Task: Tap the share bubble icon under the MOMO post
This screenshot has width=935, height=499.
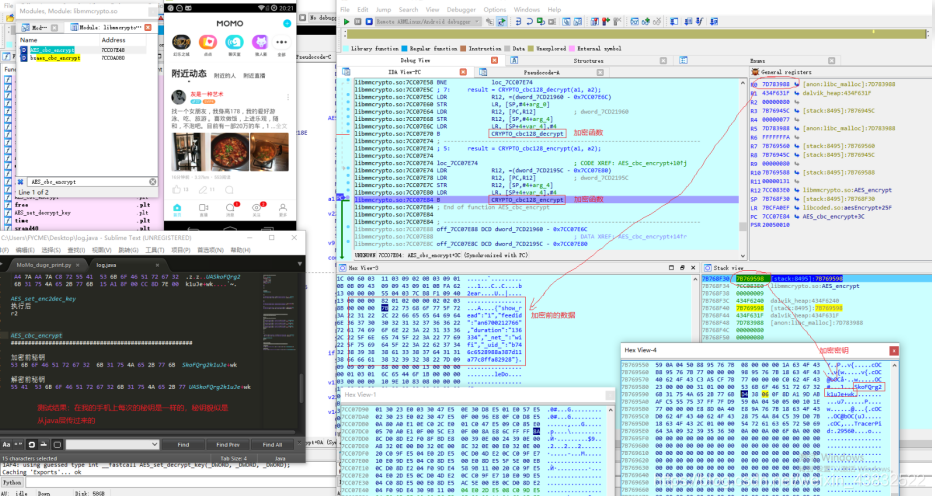Action: click(230, 190)
